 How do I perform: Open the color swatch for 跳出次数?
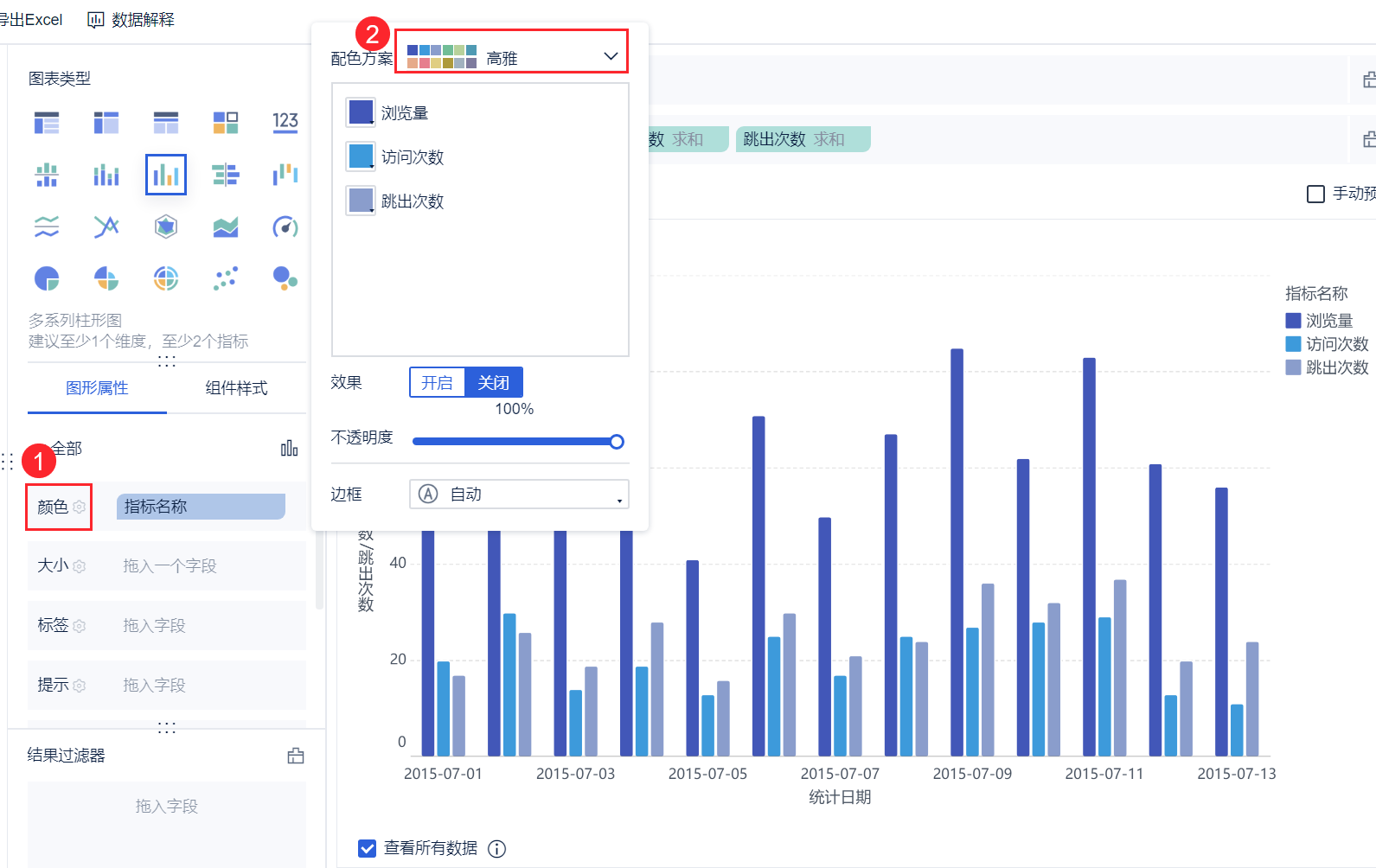361,201
